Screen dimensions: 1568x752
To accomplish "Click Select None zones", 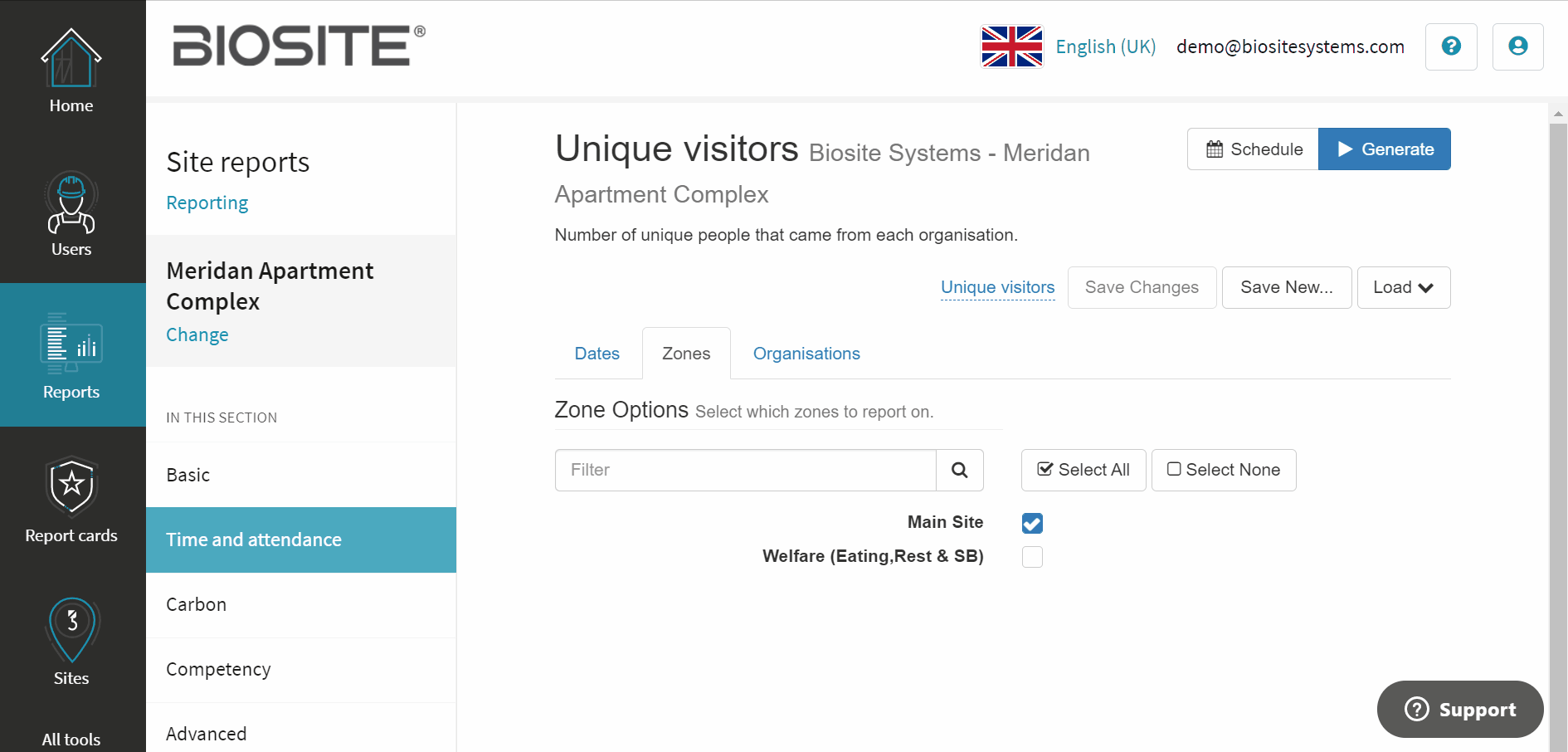I will click(1224, 470).
